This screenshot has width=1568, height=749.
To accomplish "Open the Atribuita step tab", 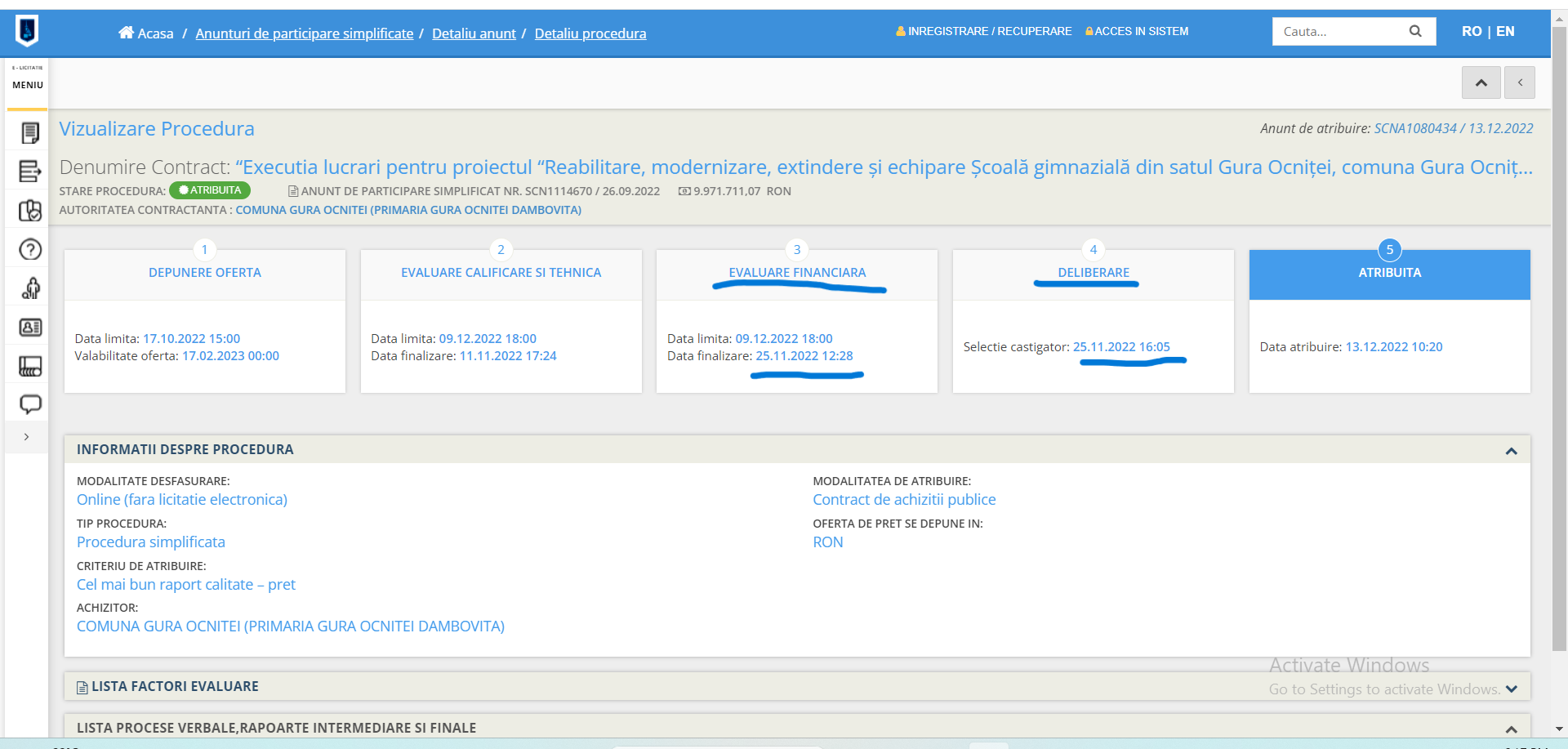I will point(1389,273).
